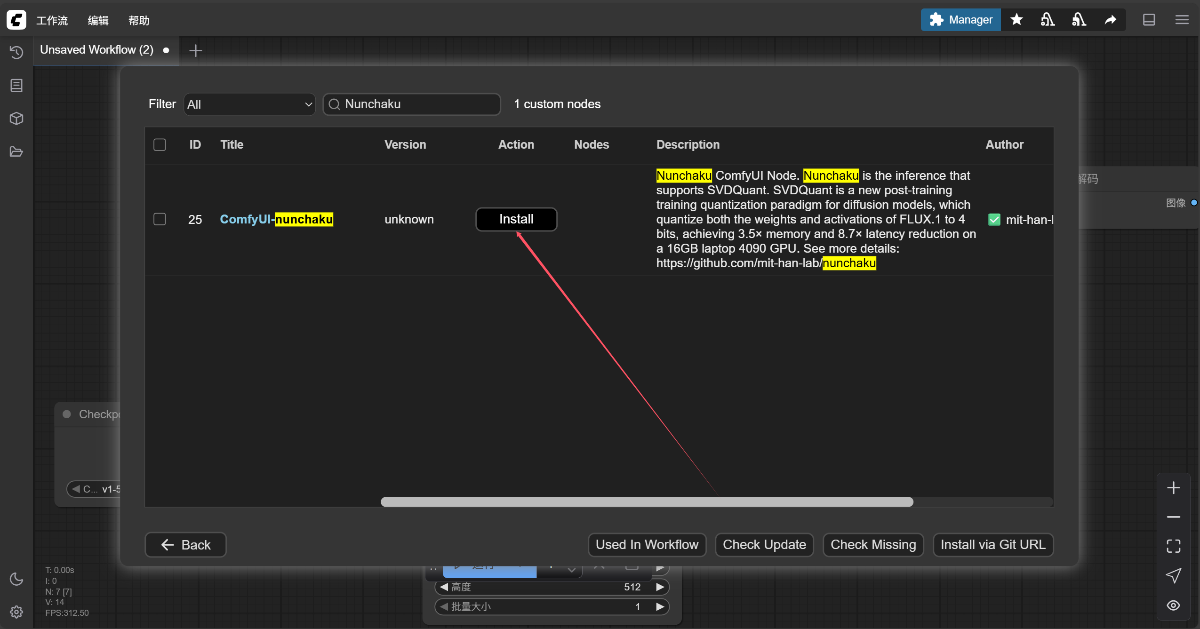Increase 批量大小 value with right arrow

pyautogui.click(x=659, y=607)
